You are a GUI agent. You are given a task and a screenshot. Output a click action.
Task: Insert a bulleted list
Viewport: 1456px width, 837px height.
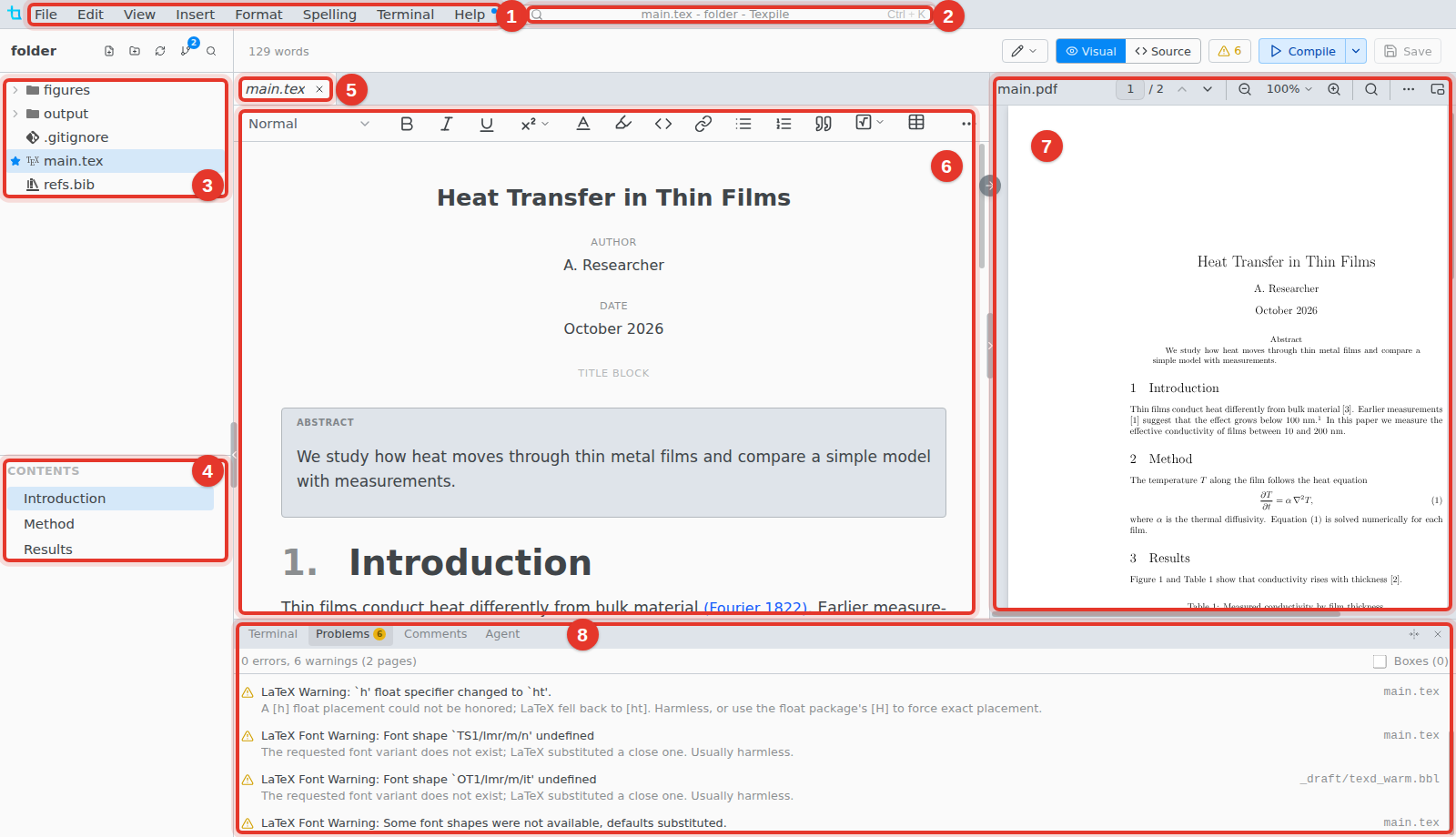743,124
